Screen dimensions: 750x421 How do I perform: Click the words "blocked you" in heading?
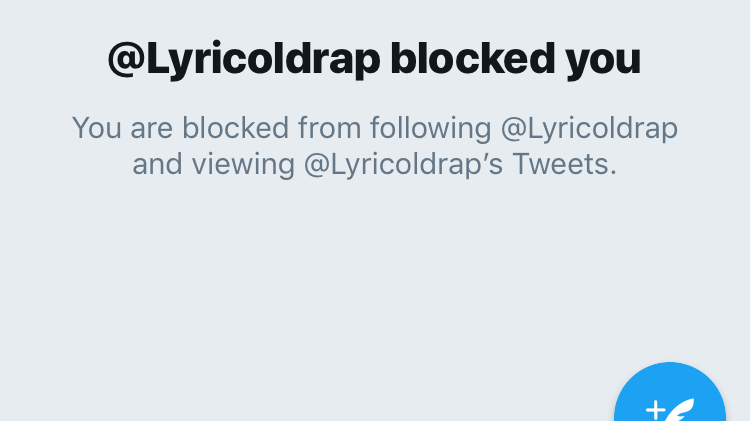(516, 60)
